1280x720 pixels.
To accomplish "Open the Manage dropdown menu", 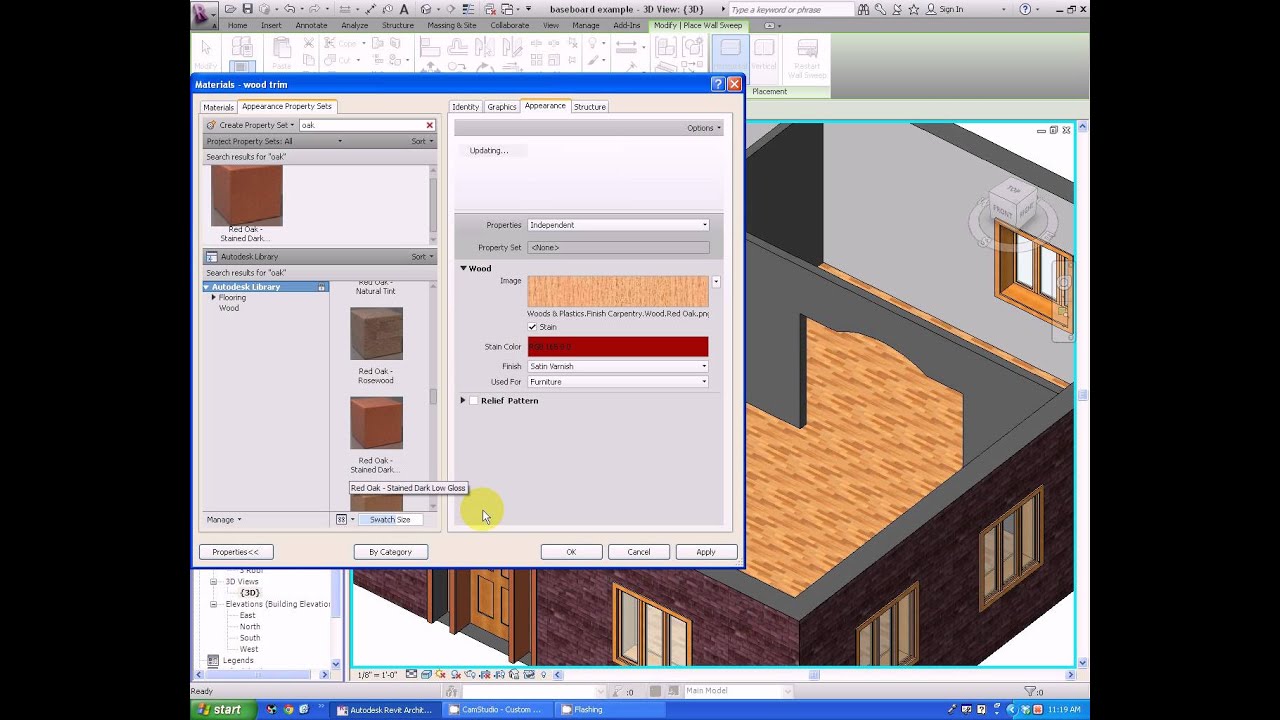I will (224, 520).
